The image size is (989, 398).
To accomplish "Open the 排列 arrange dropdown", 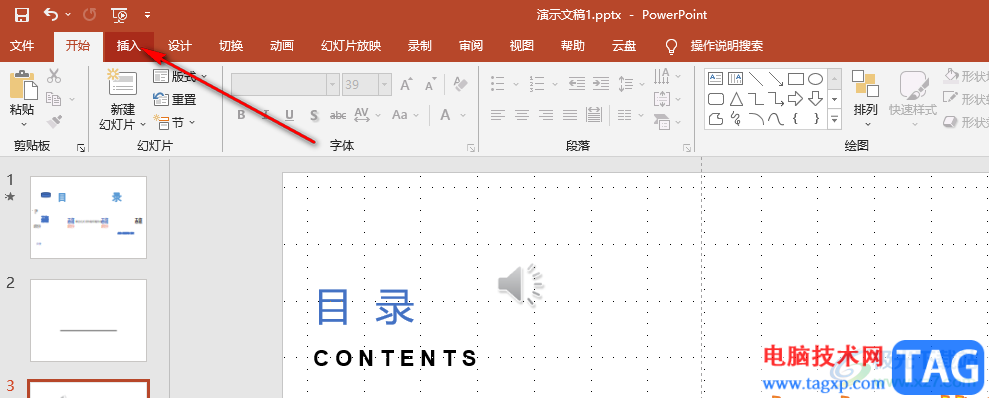I will [x=865, y=98].
